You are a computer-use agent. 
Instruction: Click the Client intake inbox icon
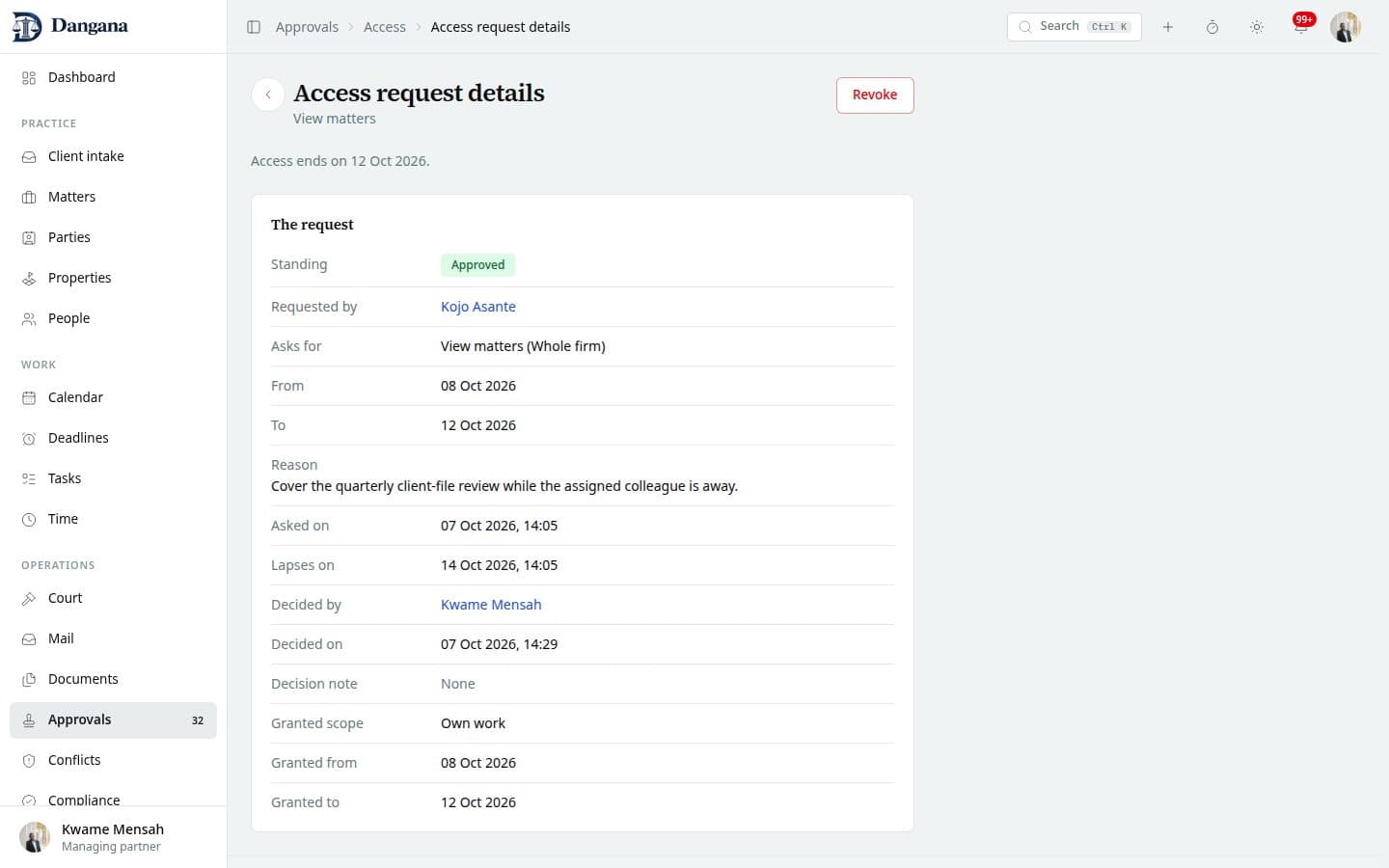coord(29,156)
